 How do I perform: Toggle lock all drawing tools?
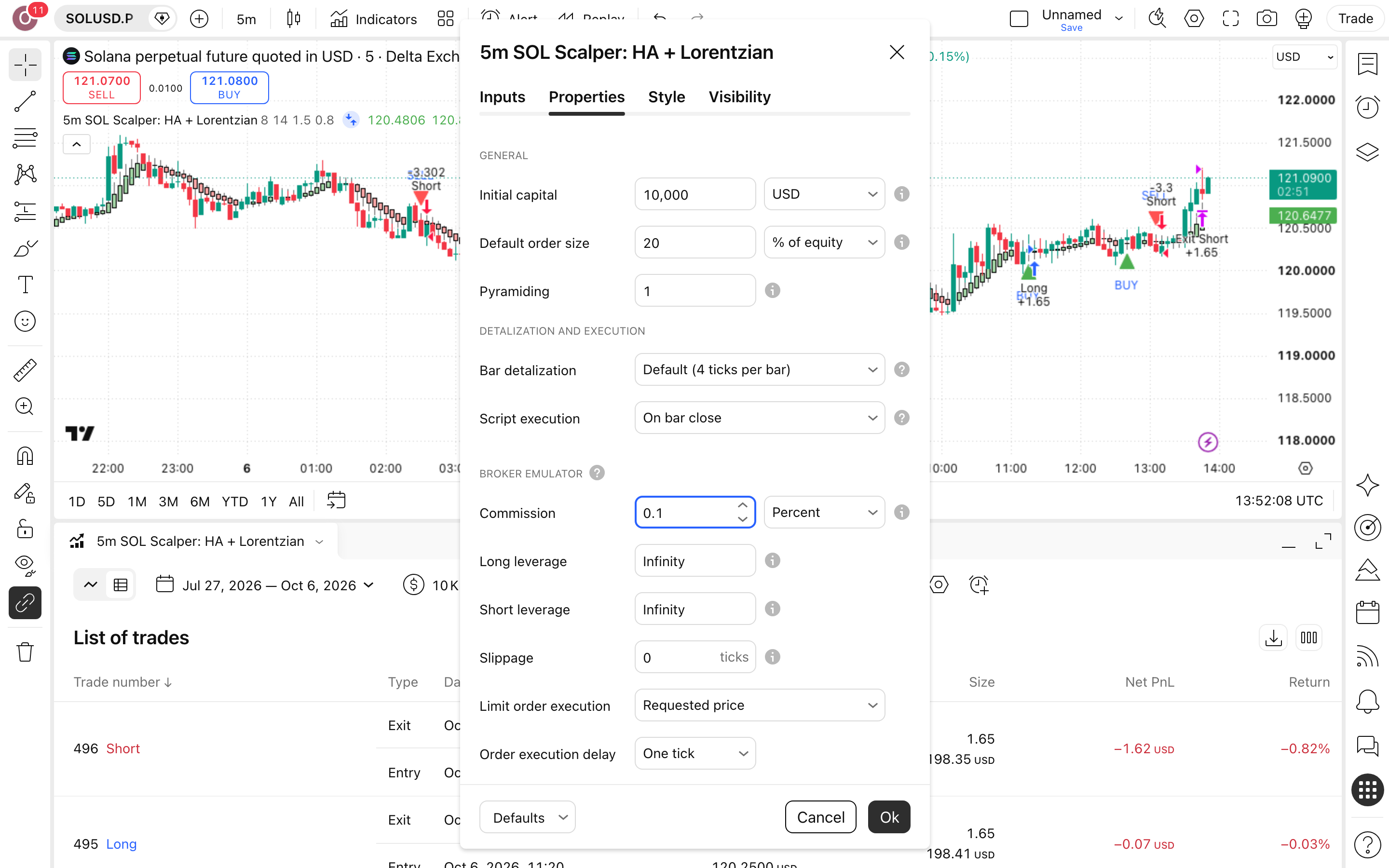[x=25, y=529]
